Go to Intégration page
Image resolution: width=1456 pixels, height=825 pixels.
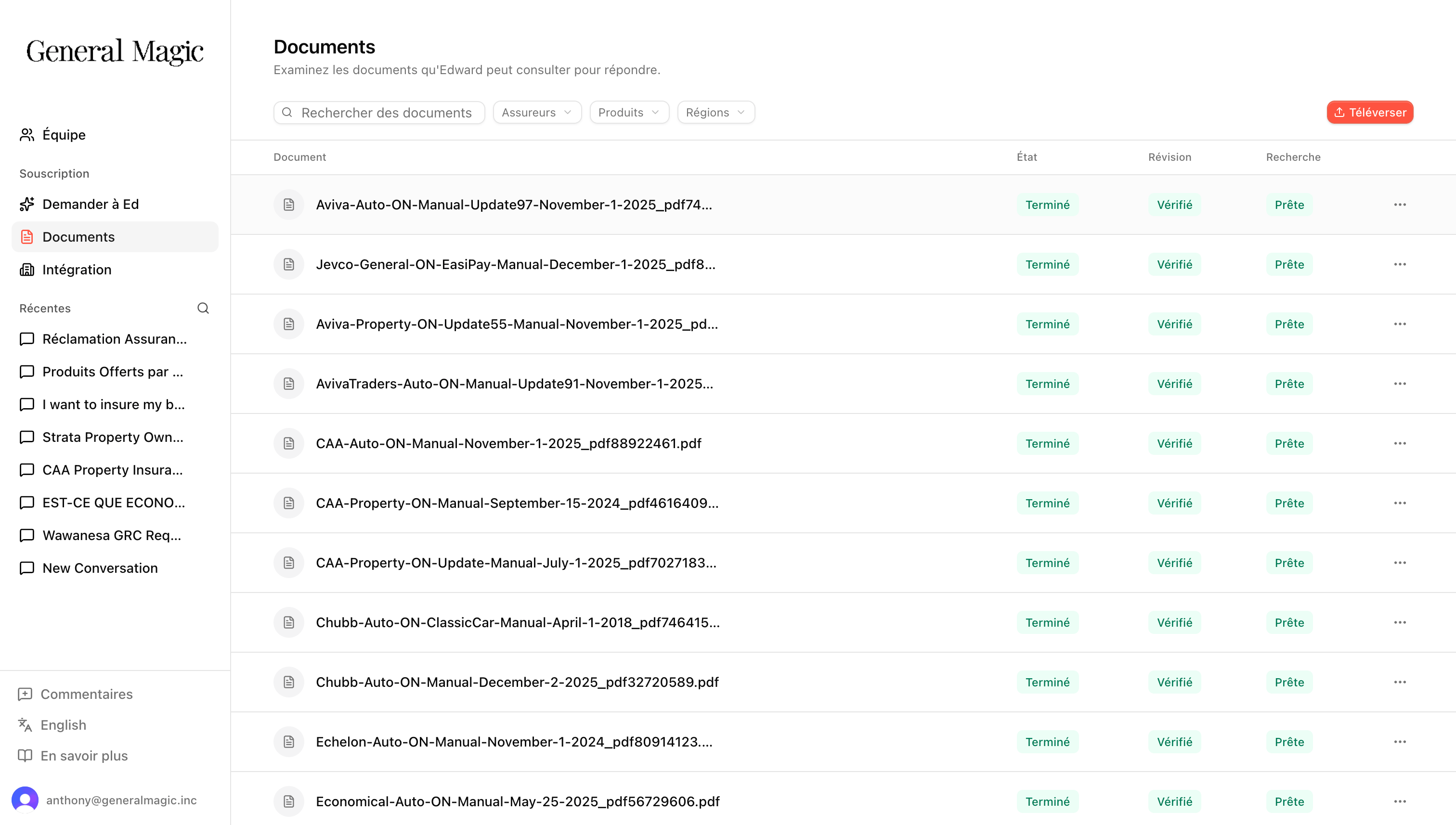coord(115,270)
